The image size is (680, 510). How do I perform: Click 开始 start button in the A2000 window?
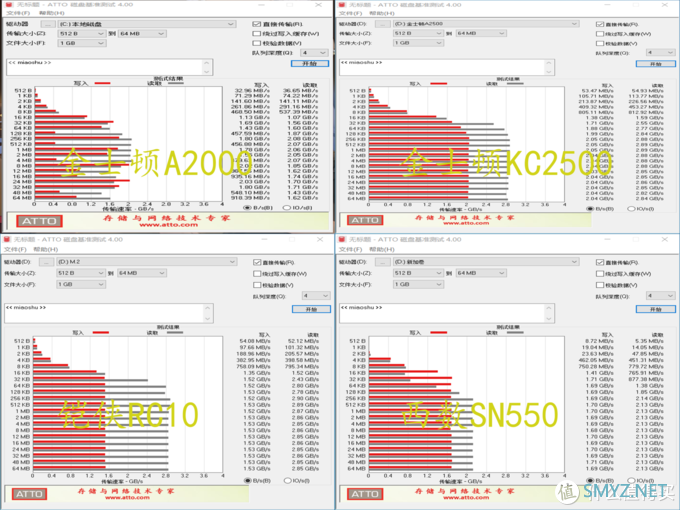[310, 63]
